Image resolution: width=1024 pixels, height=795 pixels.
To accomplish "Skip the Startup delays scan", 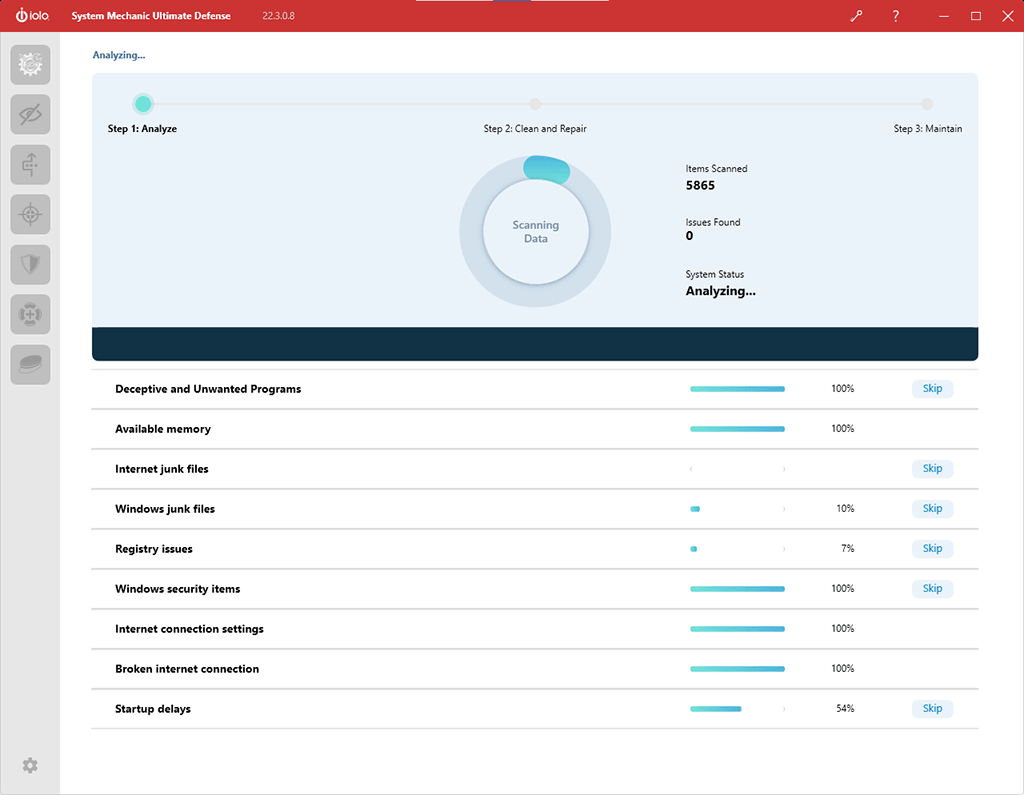I will tap(932, 709).
